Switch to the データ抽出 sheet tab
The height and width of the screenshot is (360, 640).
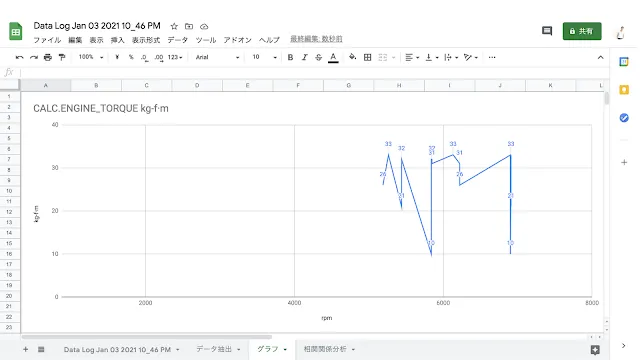(213, 349)
